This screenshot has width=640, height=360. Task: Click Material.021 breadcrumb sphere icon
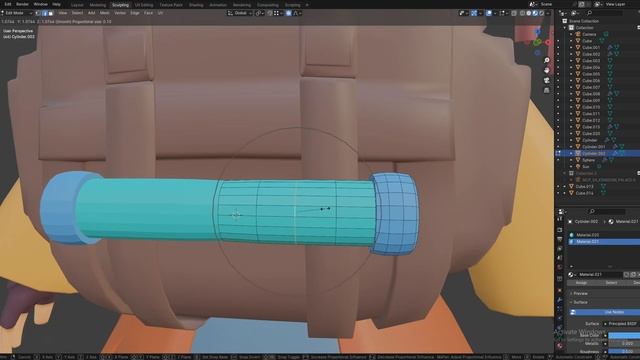[611, 222]
